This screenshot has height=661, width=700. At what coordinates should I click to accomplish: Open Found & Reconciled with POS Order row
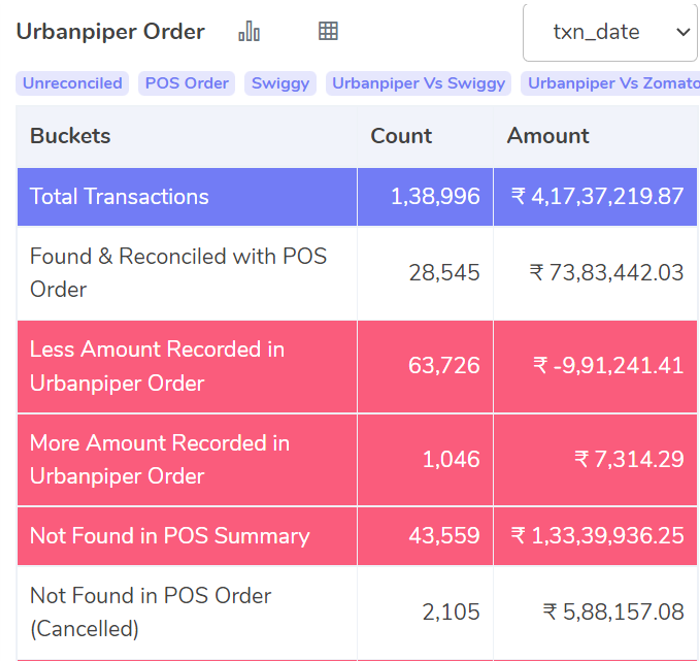click(357, 273)
